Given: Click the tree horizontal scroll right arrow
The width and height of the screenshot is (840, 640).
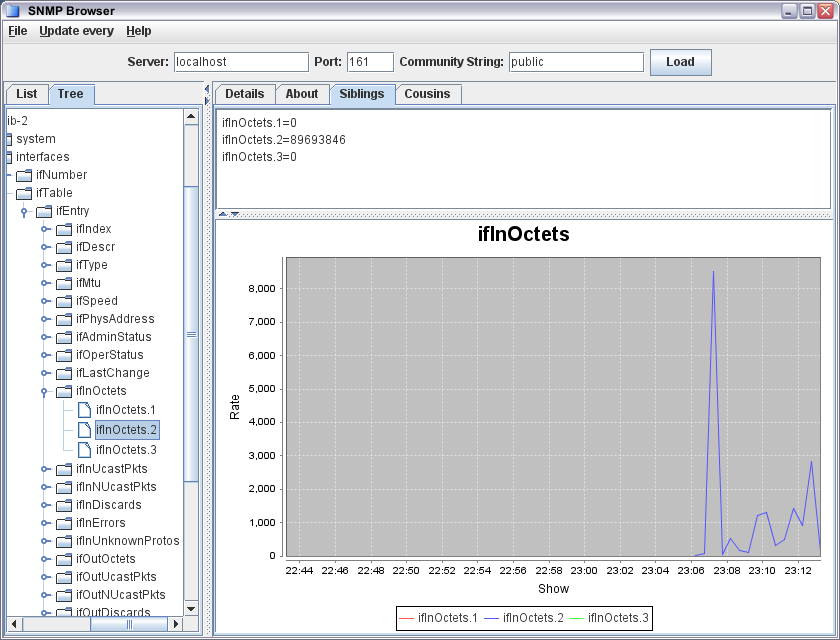Looking at the screenshot, I should (175, 624).
